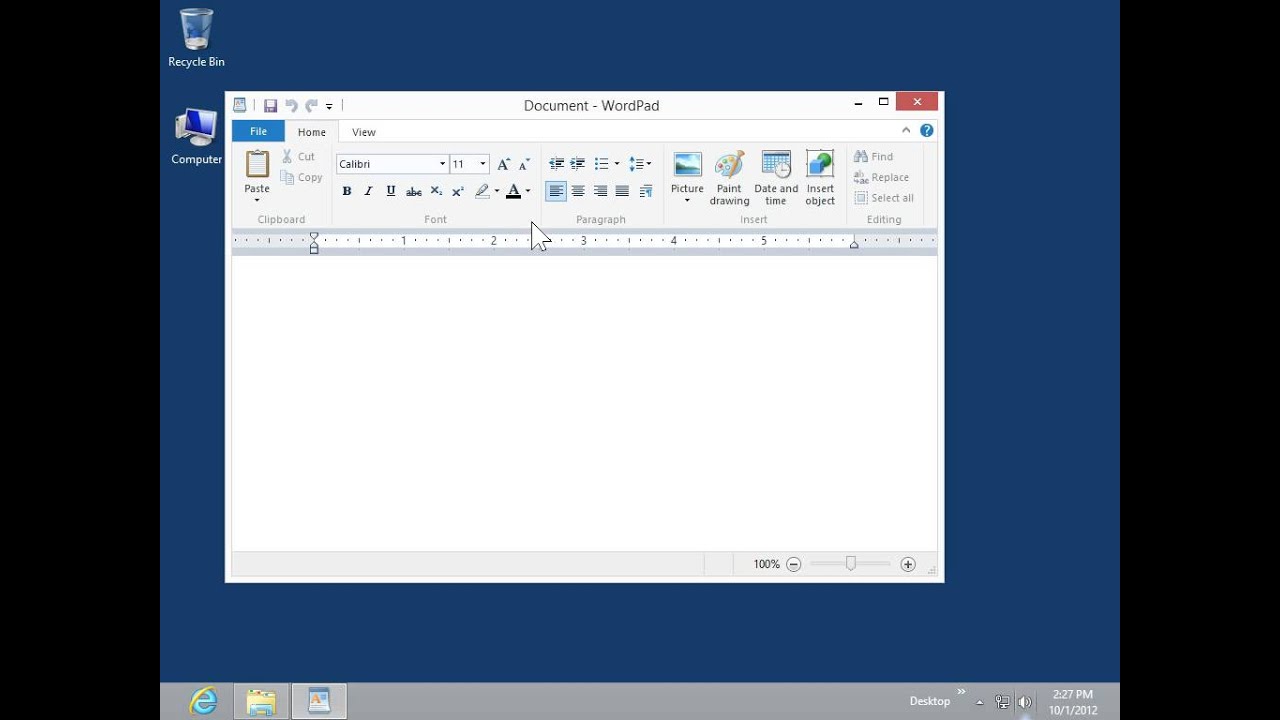Image resolution: width=1280 pixels, height=720 pixels.
Task: Click the volume speaker tray icon
Action: coord(1024,702)
